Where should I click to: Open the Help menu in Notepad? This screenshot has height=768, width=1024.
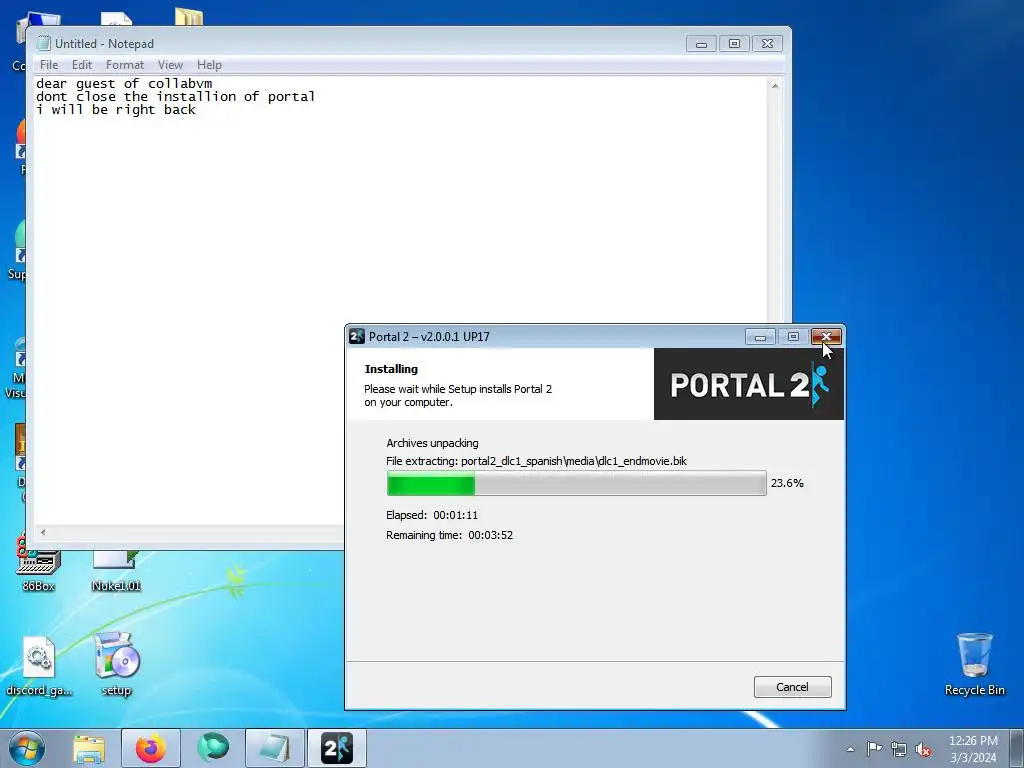(209, 65)
